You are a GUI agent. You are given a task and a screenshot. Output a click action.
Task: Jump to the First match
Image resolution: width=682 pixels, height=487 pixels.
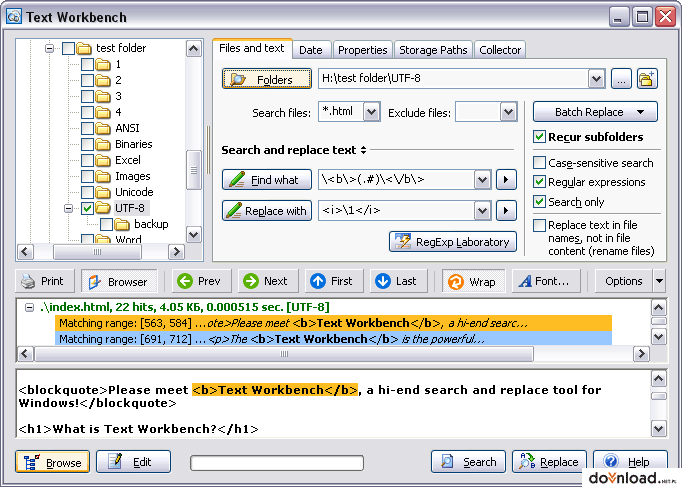pyautogui.click(x=334, y=281)
